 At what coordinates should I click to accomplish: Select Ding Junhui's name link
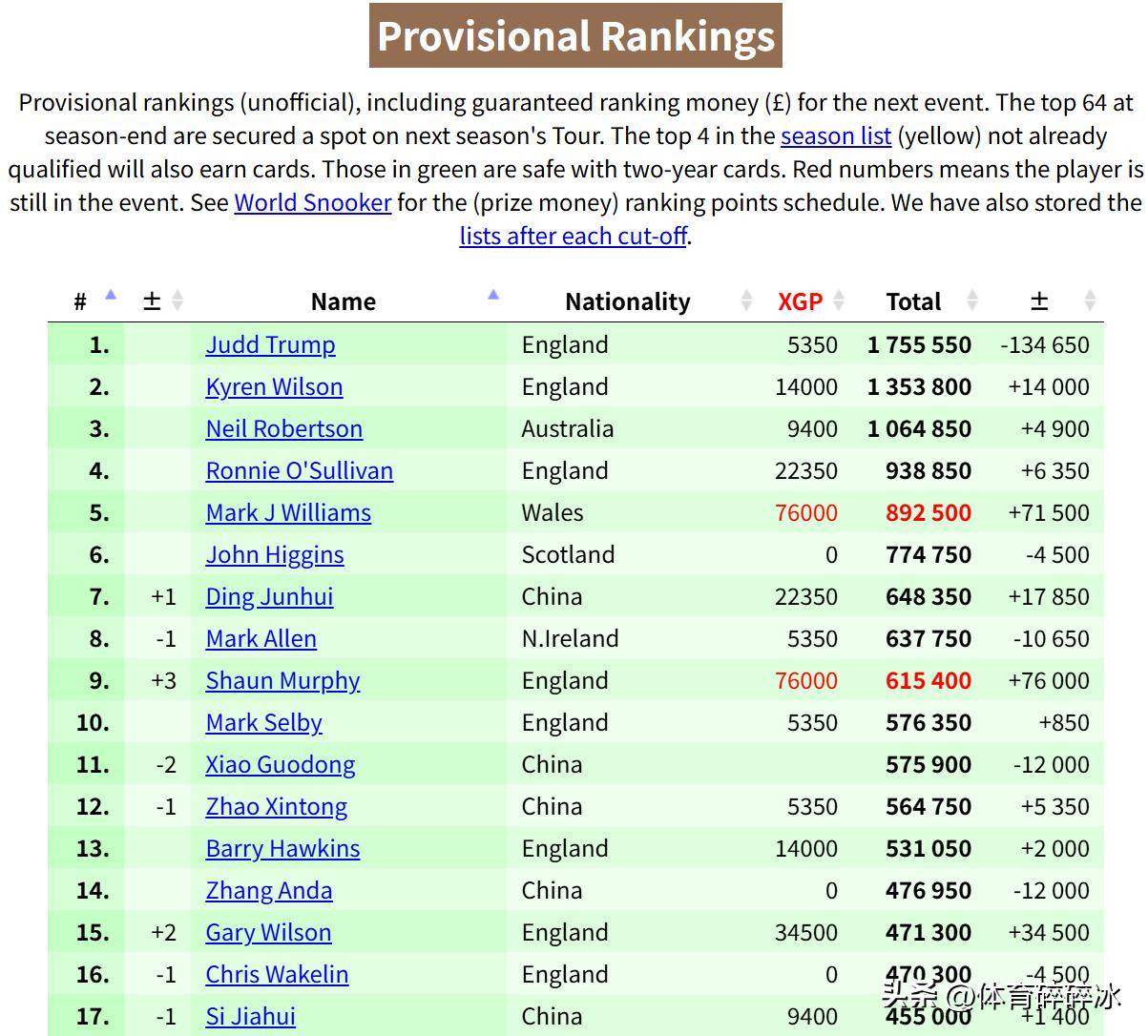coord(269,597)
